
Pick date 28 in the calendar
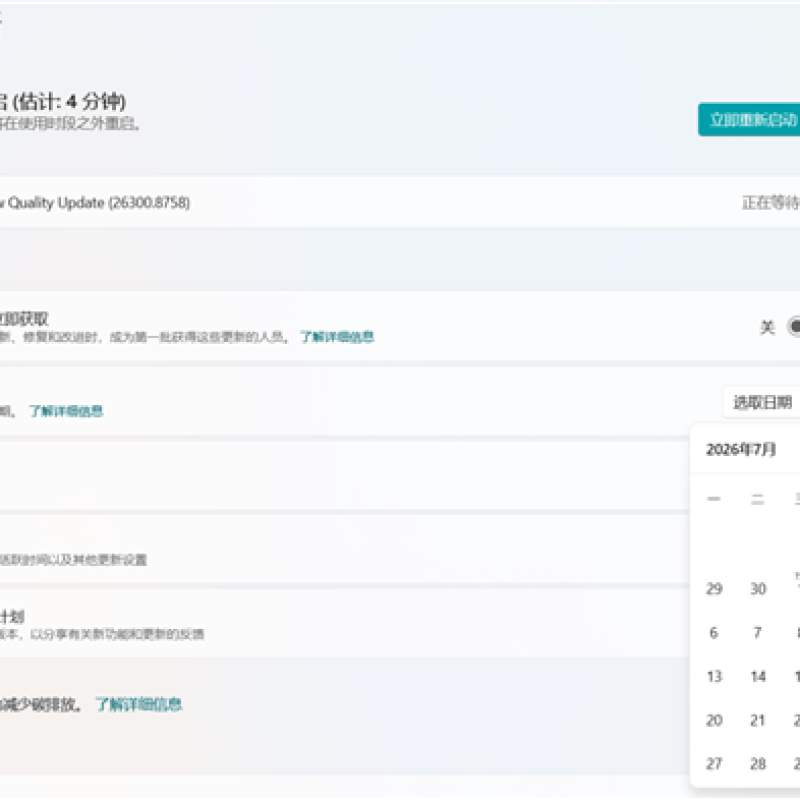point(758,764)
